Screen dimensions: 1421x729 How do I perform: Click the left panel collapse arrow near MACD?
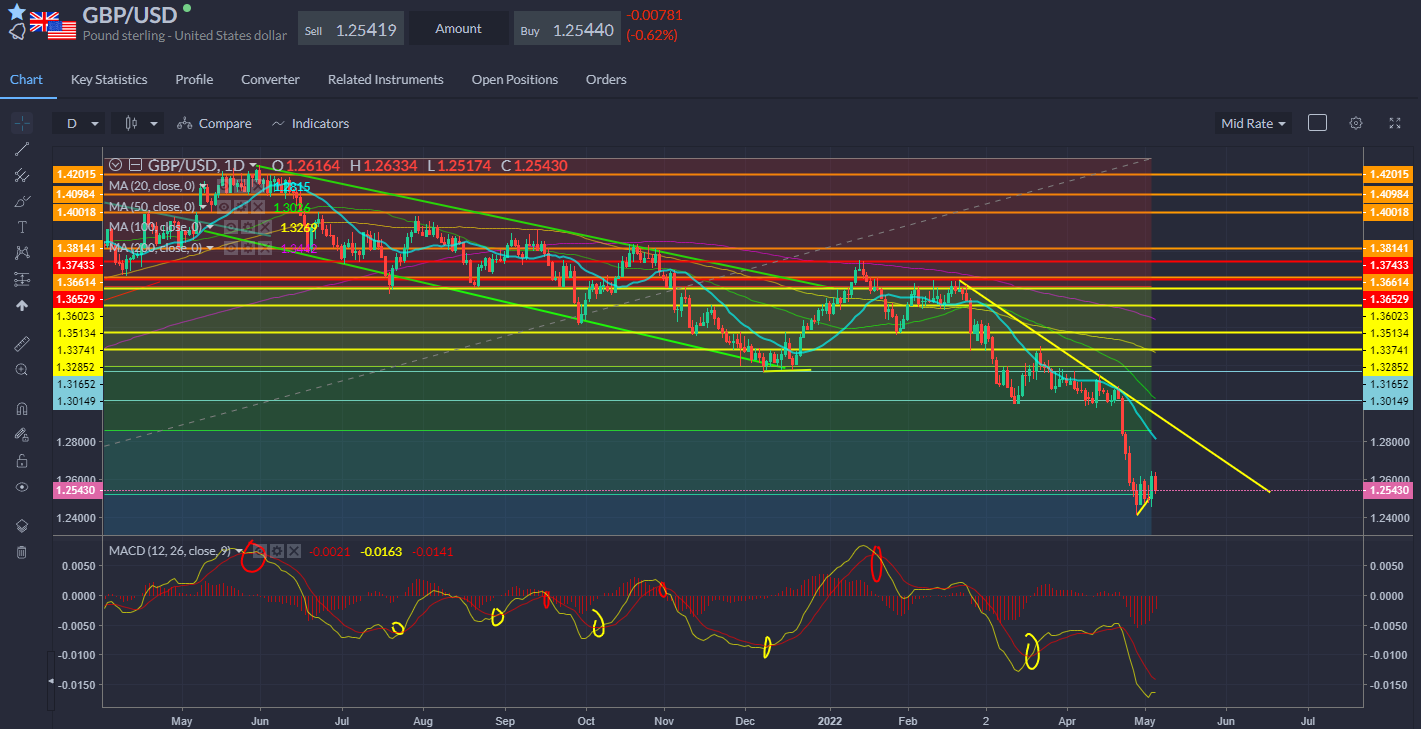51,681
